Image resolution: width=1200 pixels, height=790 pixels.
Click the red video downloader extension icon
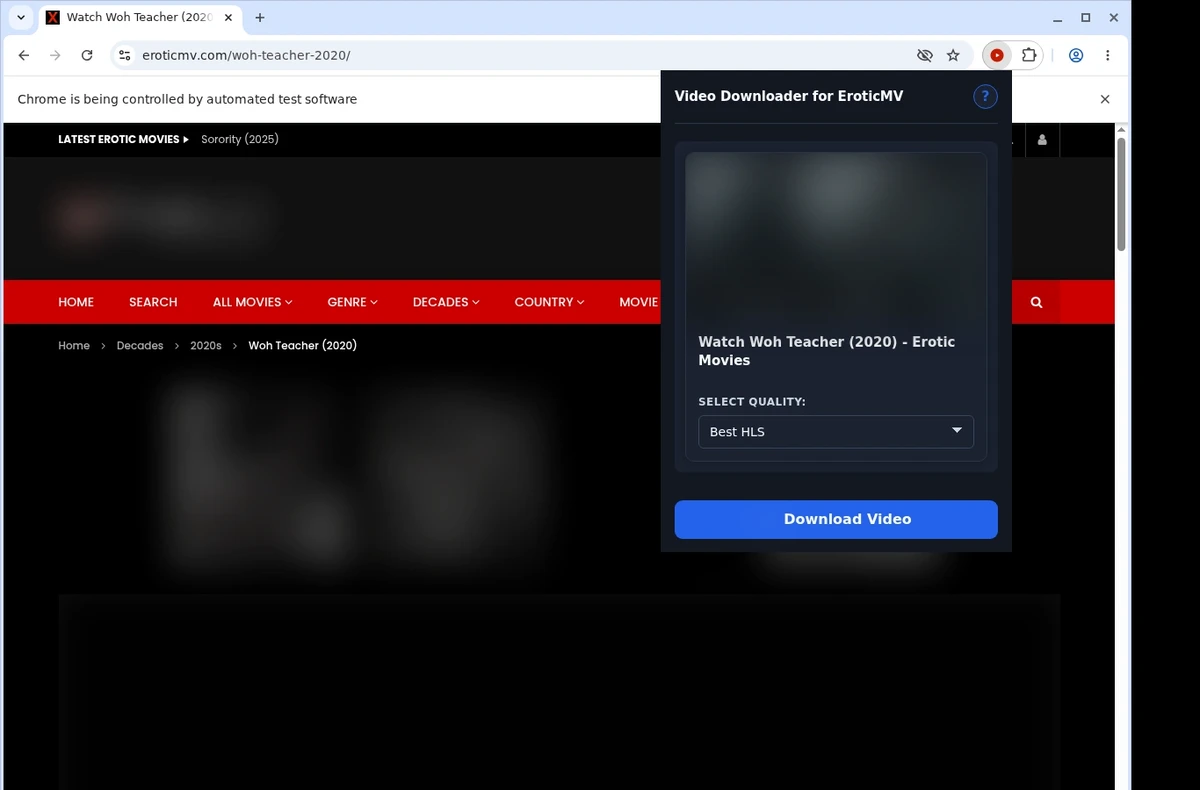tap(997, 56)
